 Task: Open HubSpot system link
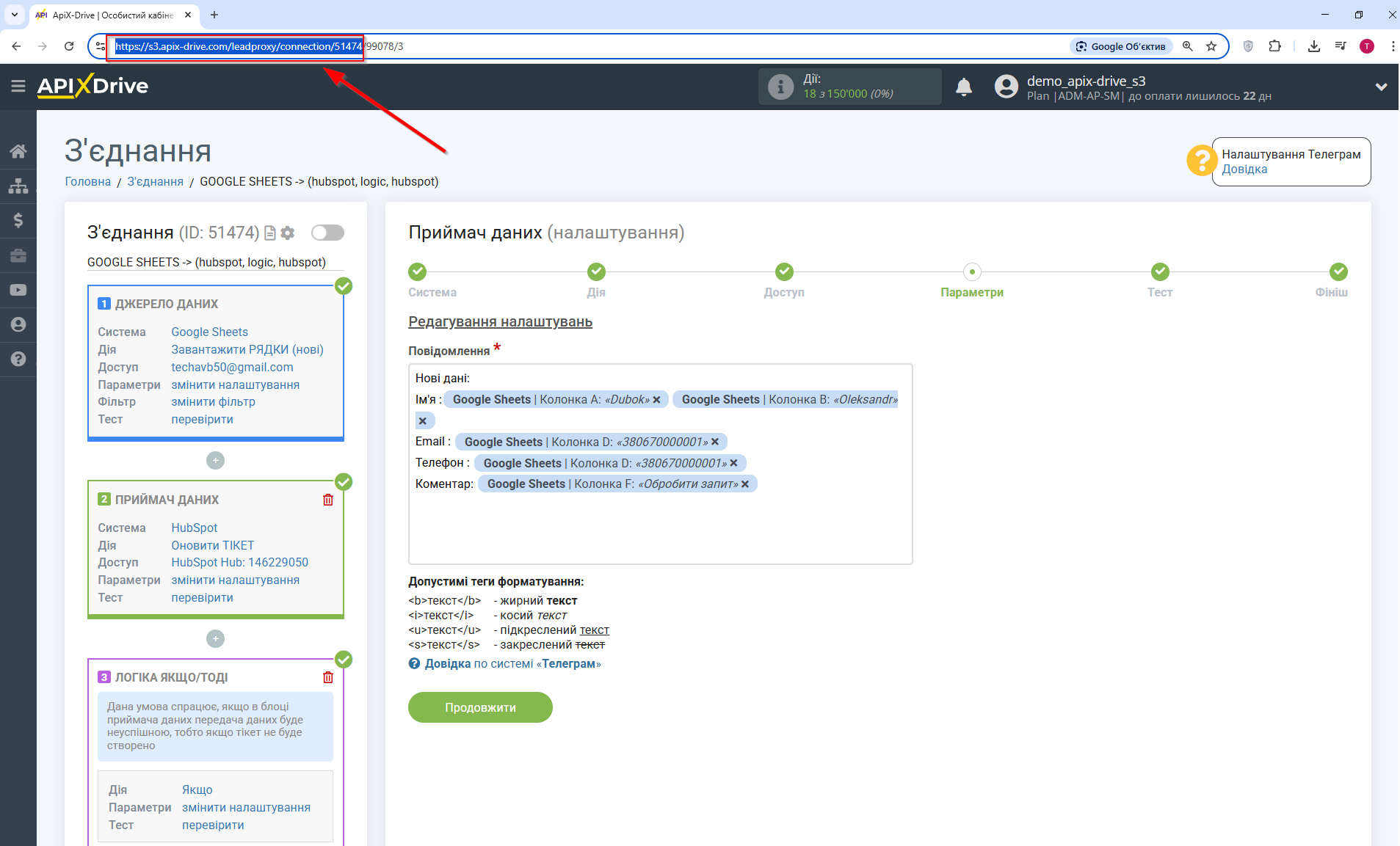click(194, 528)
